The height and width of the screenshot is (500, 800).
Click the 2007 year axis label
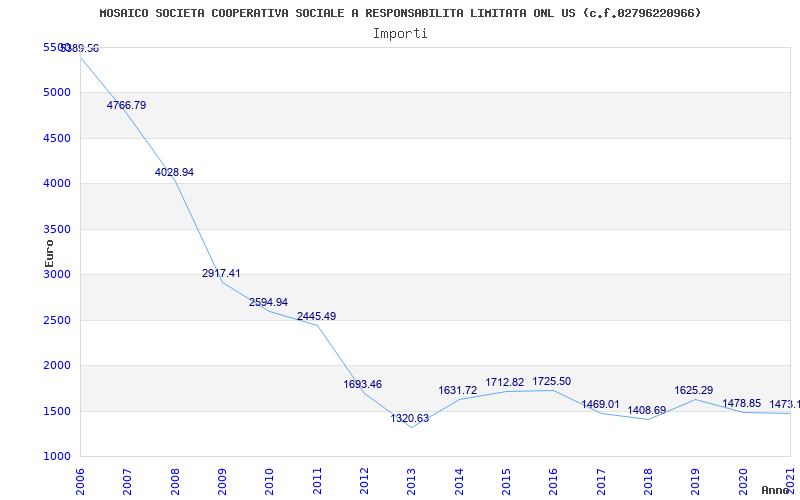point(128,482)
